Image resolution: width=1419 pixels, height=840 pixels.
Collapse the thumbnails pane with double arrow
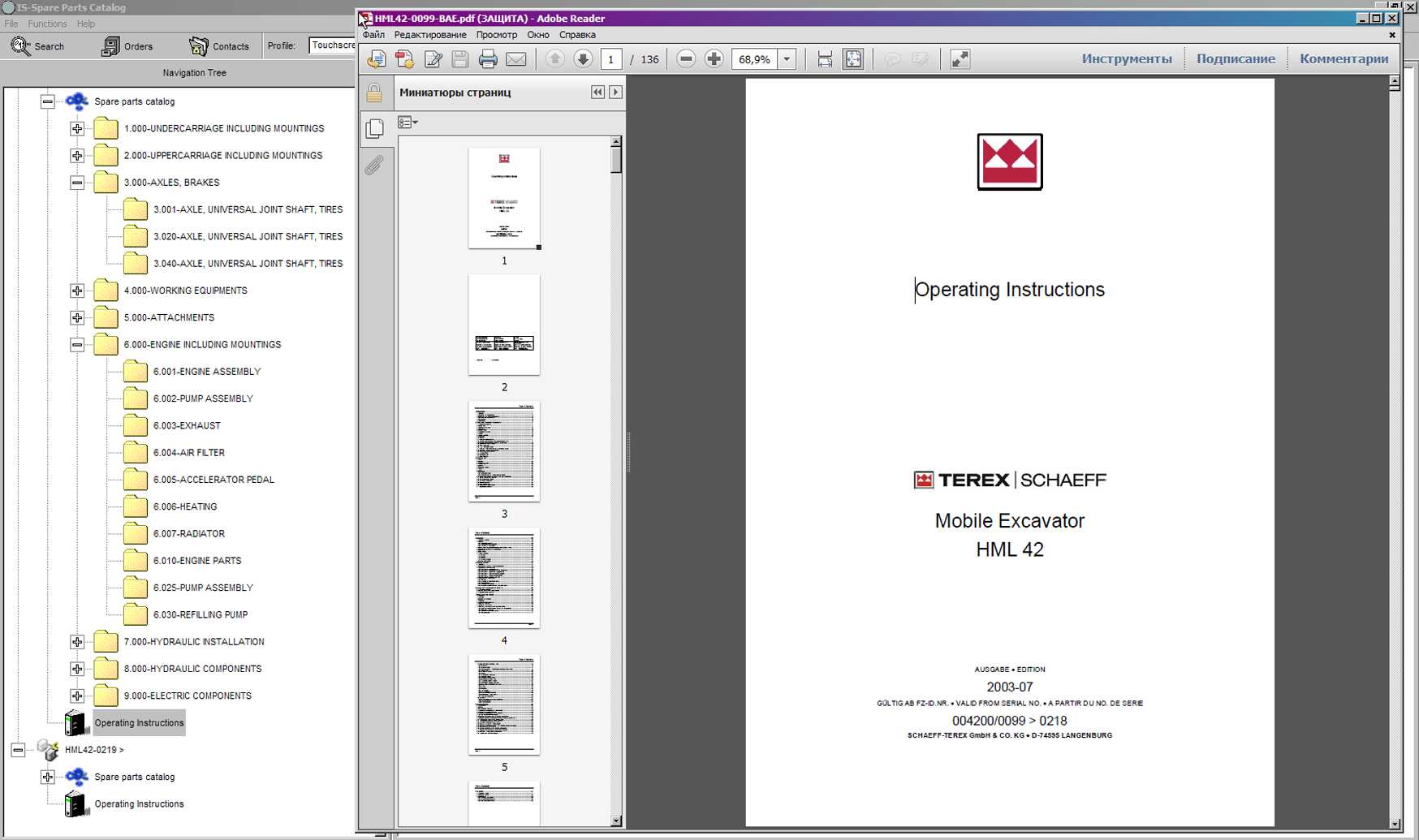pos(597,93)
